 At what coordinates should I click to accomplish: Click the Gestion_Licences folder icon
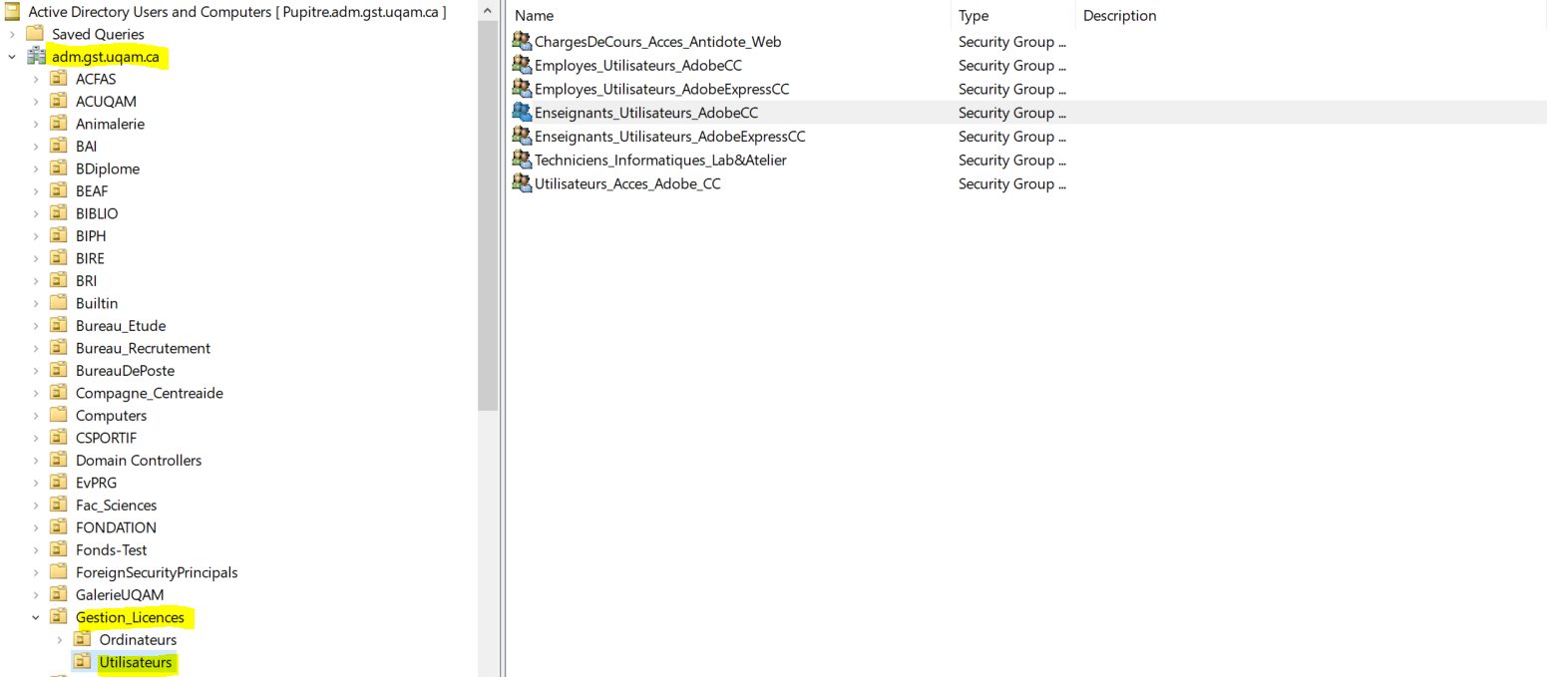click(59, 616)
